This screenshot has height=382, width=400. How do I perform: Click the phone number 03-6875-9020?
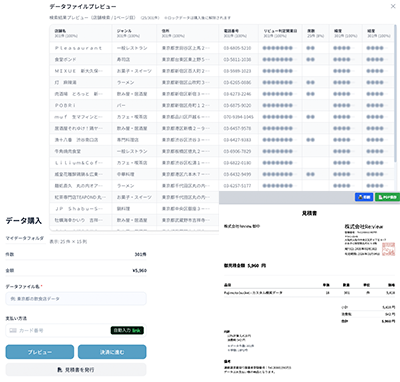pos(237,105)
